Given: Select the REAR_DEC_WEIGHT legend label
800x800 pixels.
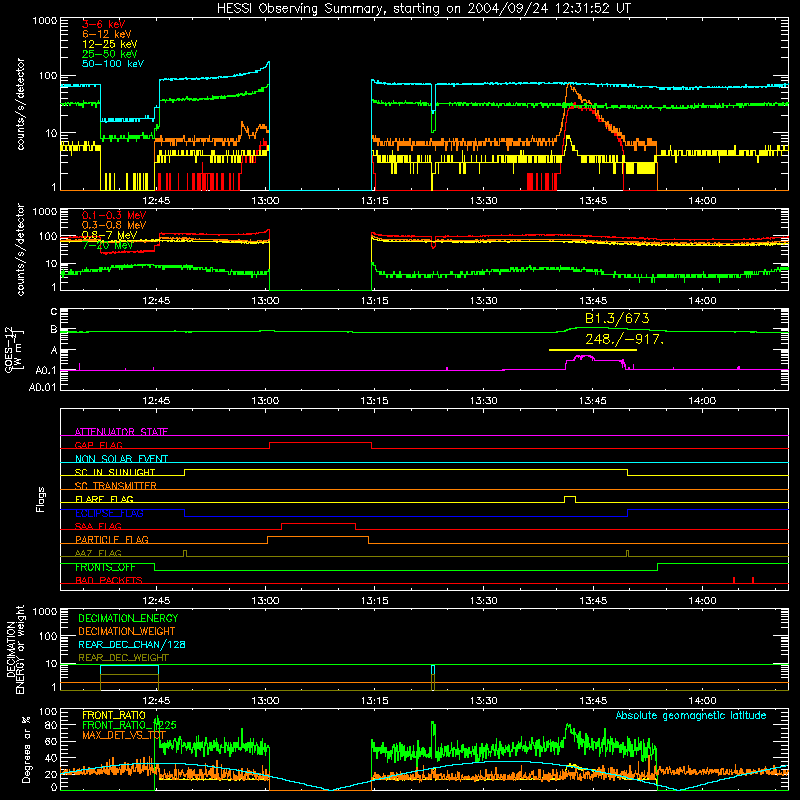Looking at the screenshot, I should coord(123,658).
